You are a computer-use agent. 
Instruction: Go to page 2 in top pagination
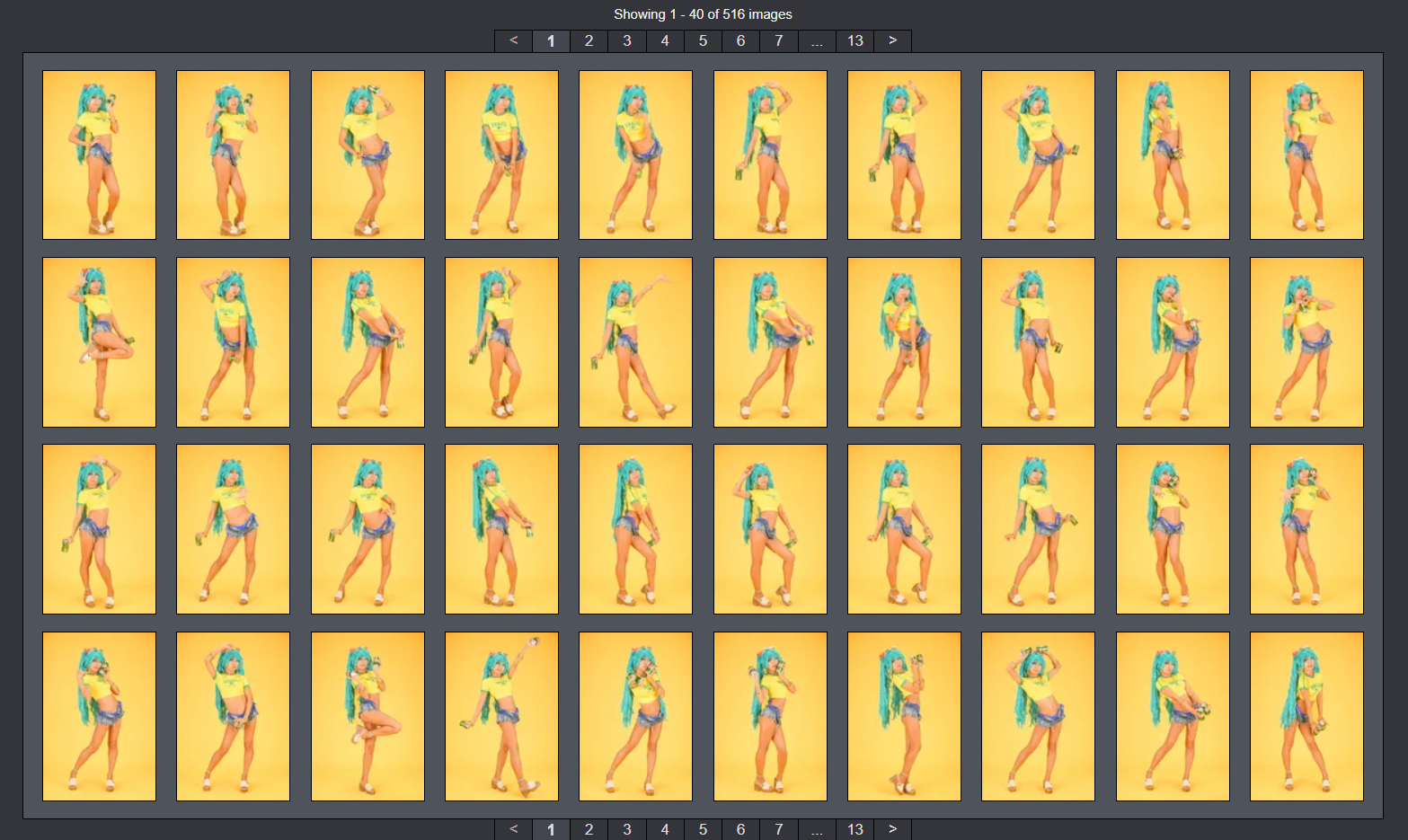589,40
